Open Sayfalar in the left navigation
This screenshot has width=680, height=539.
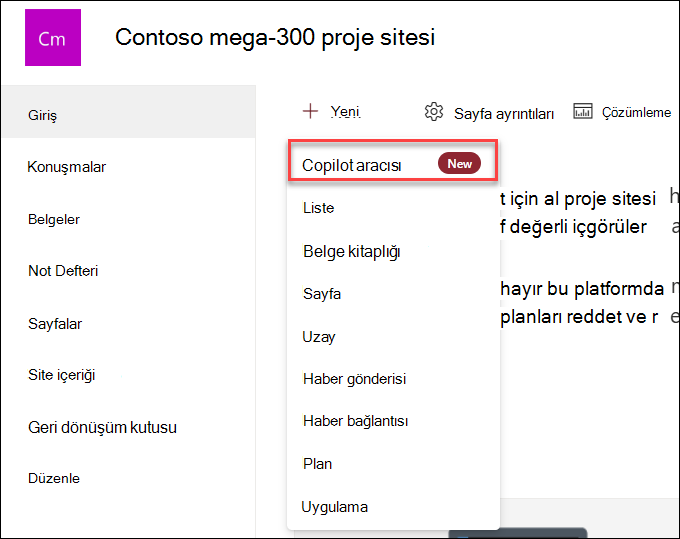[x=55, y=324]
